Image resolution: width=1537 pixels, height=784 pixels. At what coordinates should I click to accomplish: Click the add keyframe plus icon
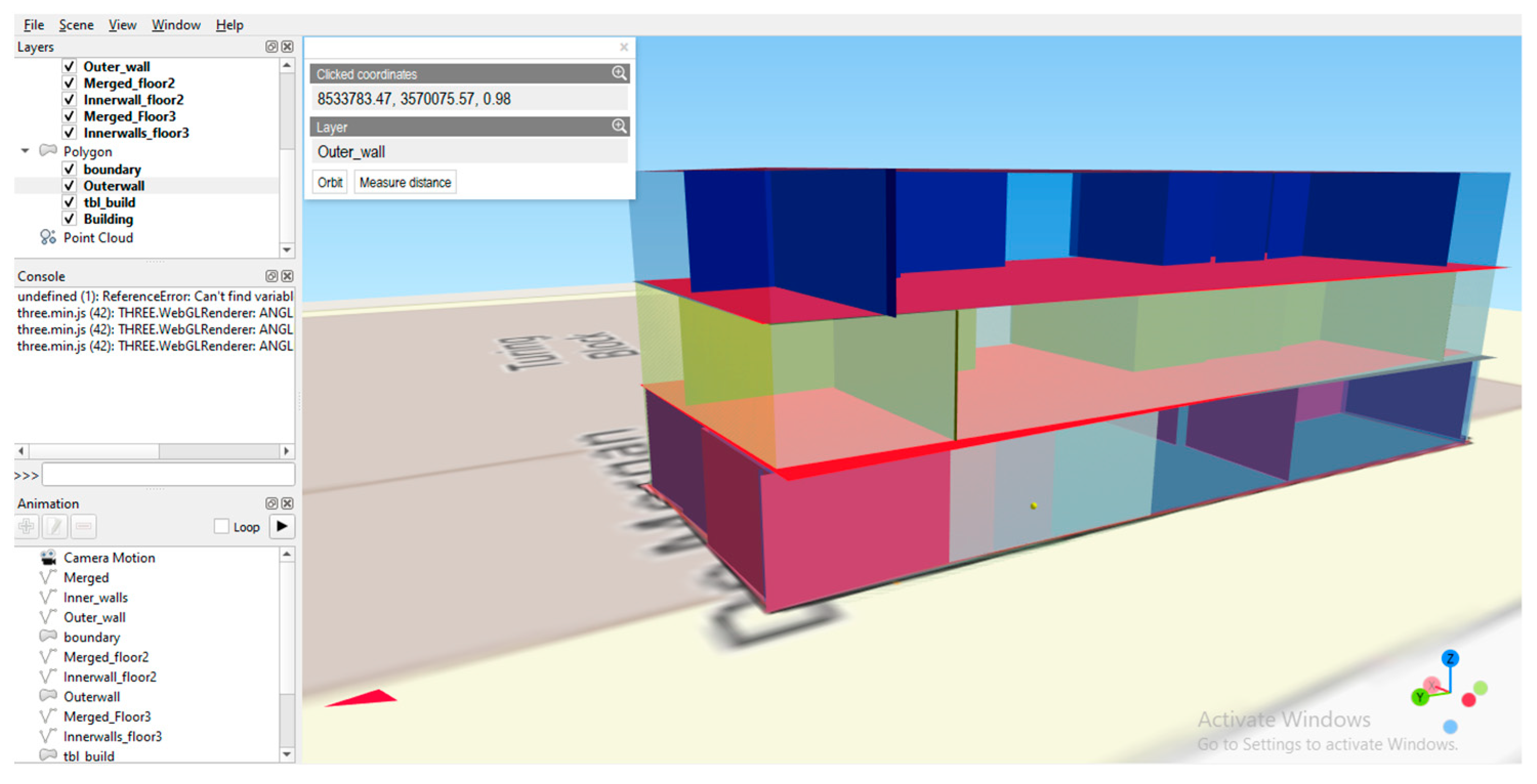tap(26, 526)
